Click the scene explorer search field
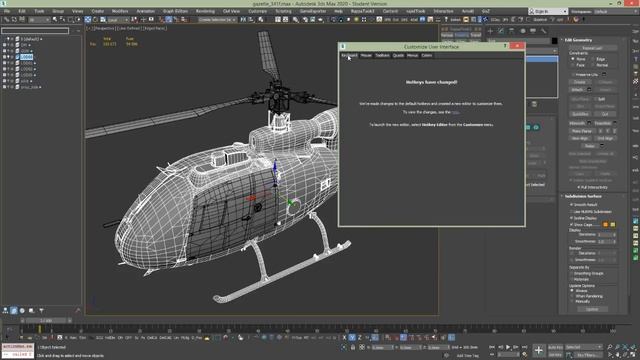 35,31
